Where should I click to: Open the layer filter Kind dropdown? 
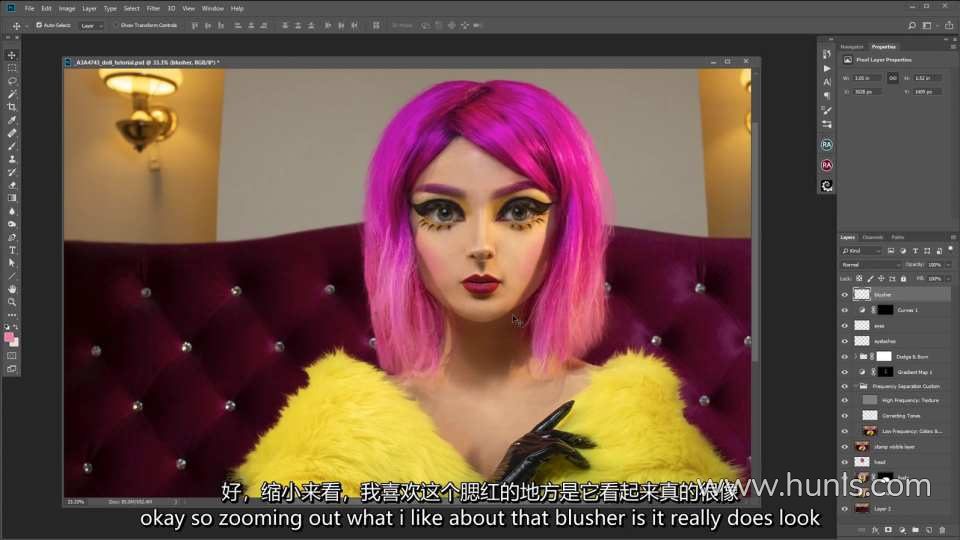tap(861, 251)
